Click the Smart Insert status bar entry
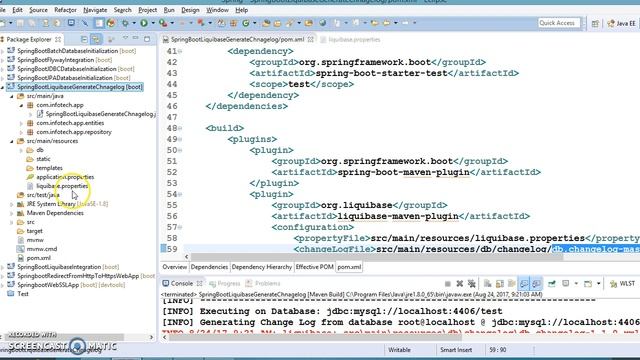The width and height of the screenshot is (640, 360). coord(456,350)
